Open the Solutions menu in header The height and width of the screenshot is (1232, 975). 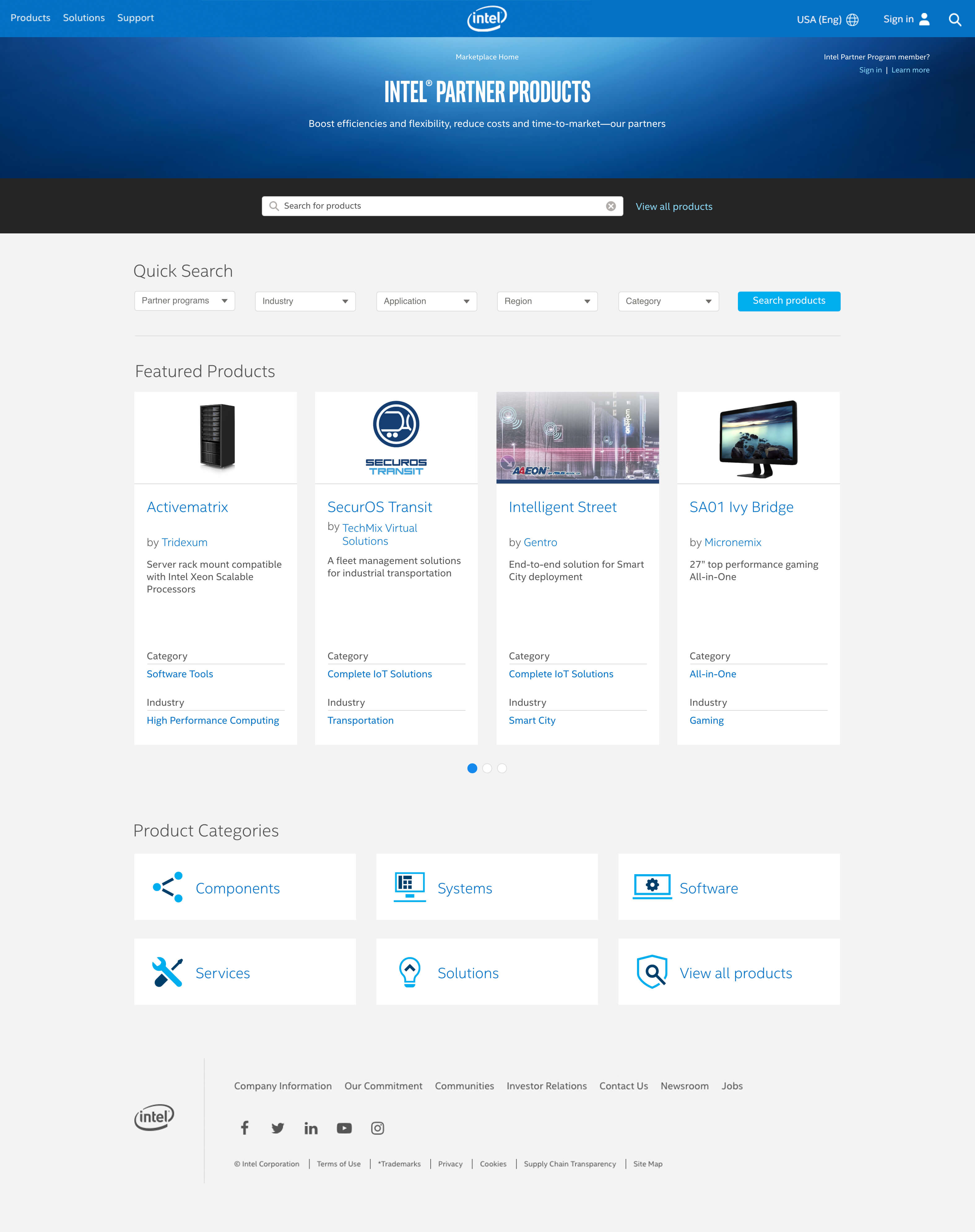click(84, 18)
